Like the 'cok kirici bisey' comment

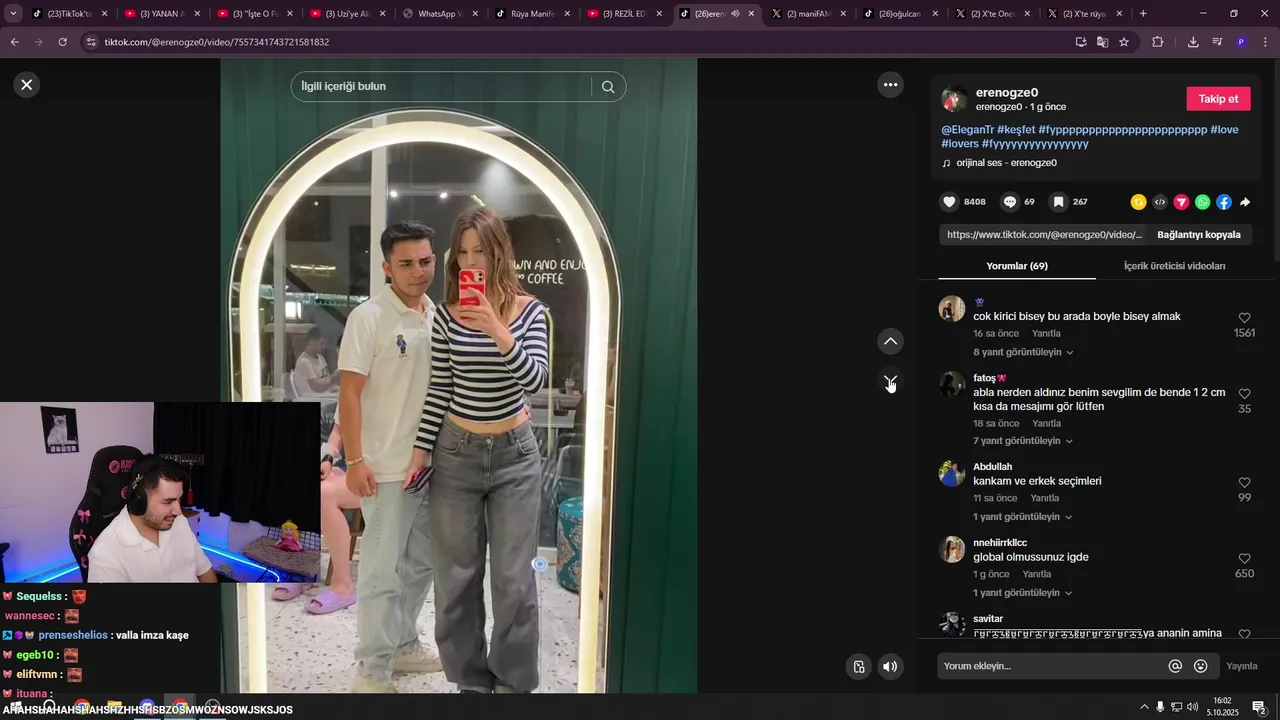1244,318
